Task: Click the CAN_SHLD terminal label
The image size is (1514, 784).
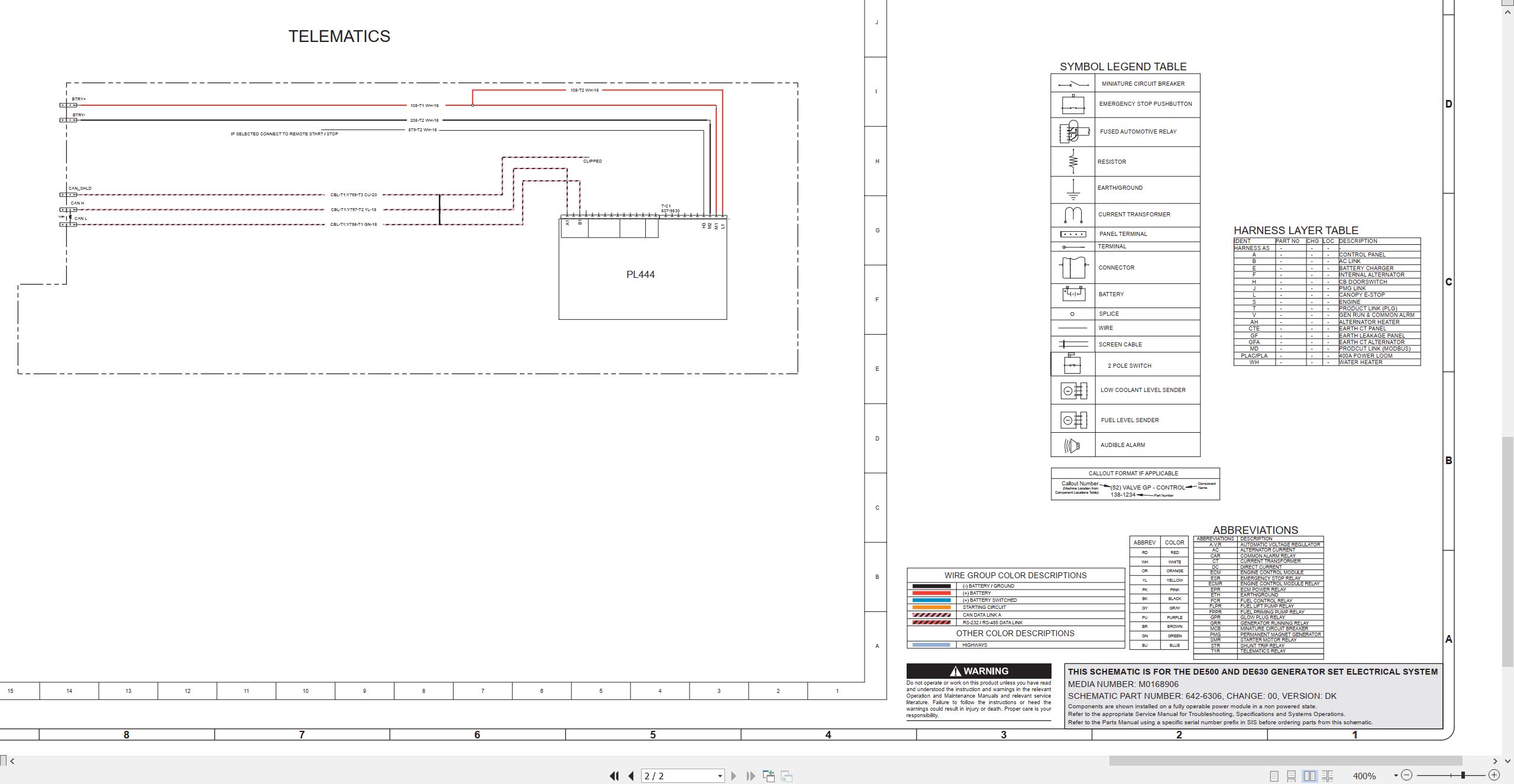Action: [x=80, y=189]
